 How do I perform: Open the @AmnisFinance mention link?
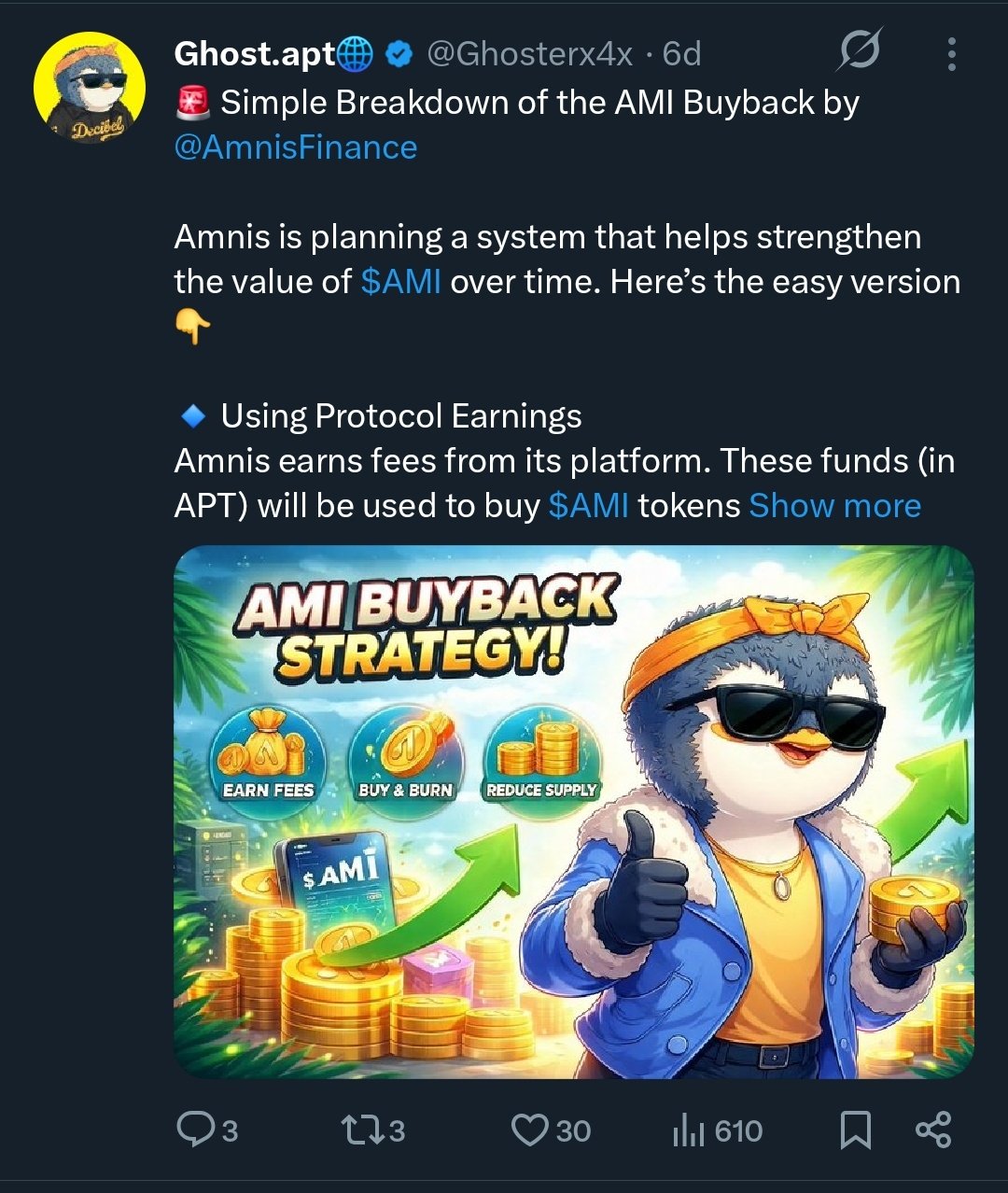tap(296, 147)
